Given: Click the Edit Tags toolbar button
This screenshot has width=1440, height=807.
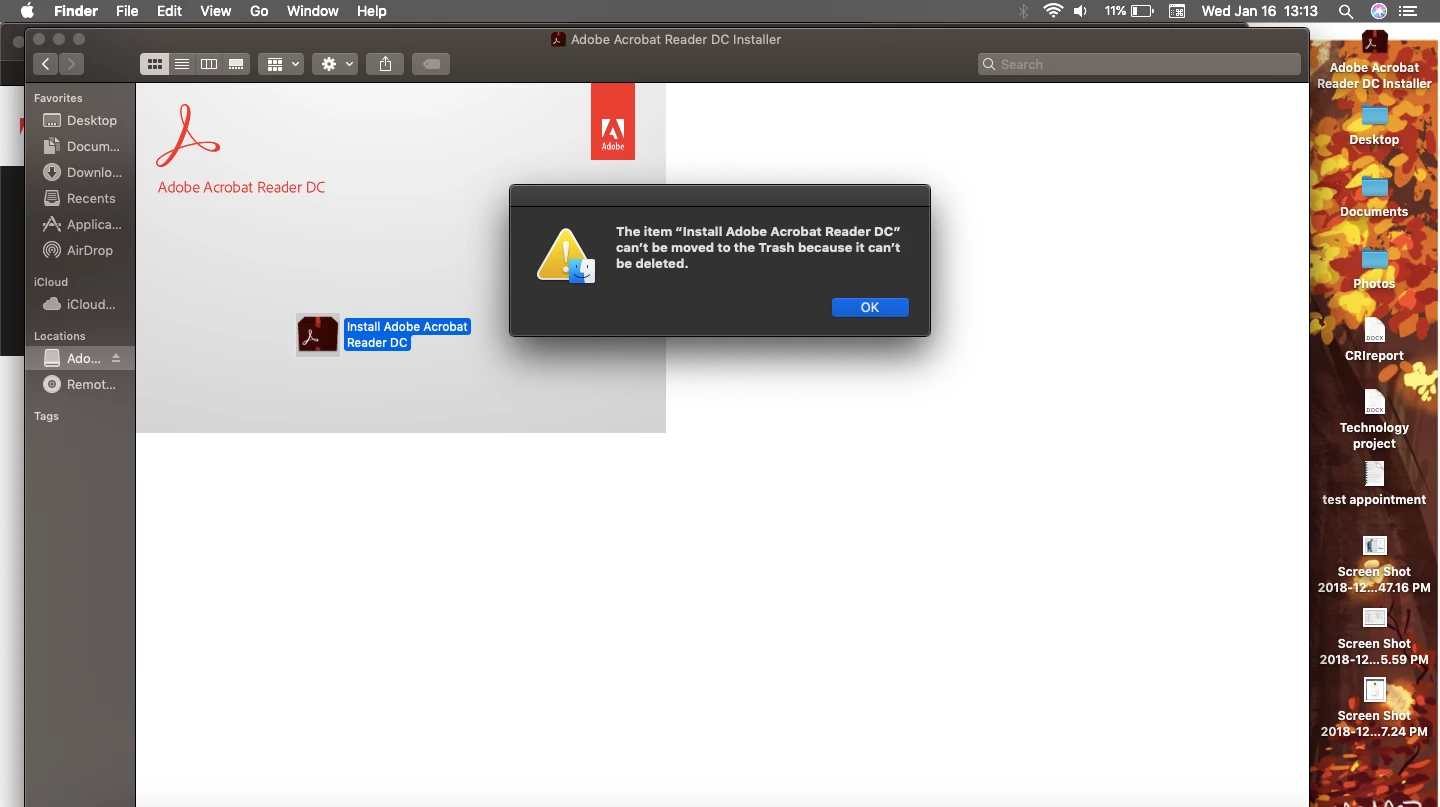Looking at the screenshot, I should pyautogui.click(x=431, y=64).
